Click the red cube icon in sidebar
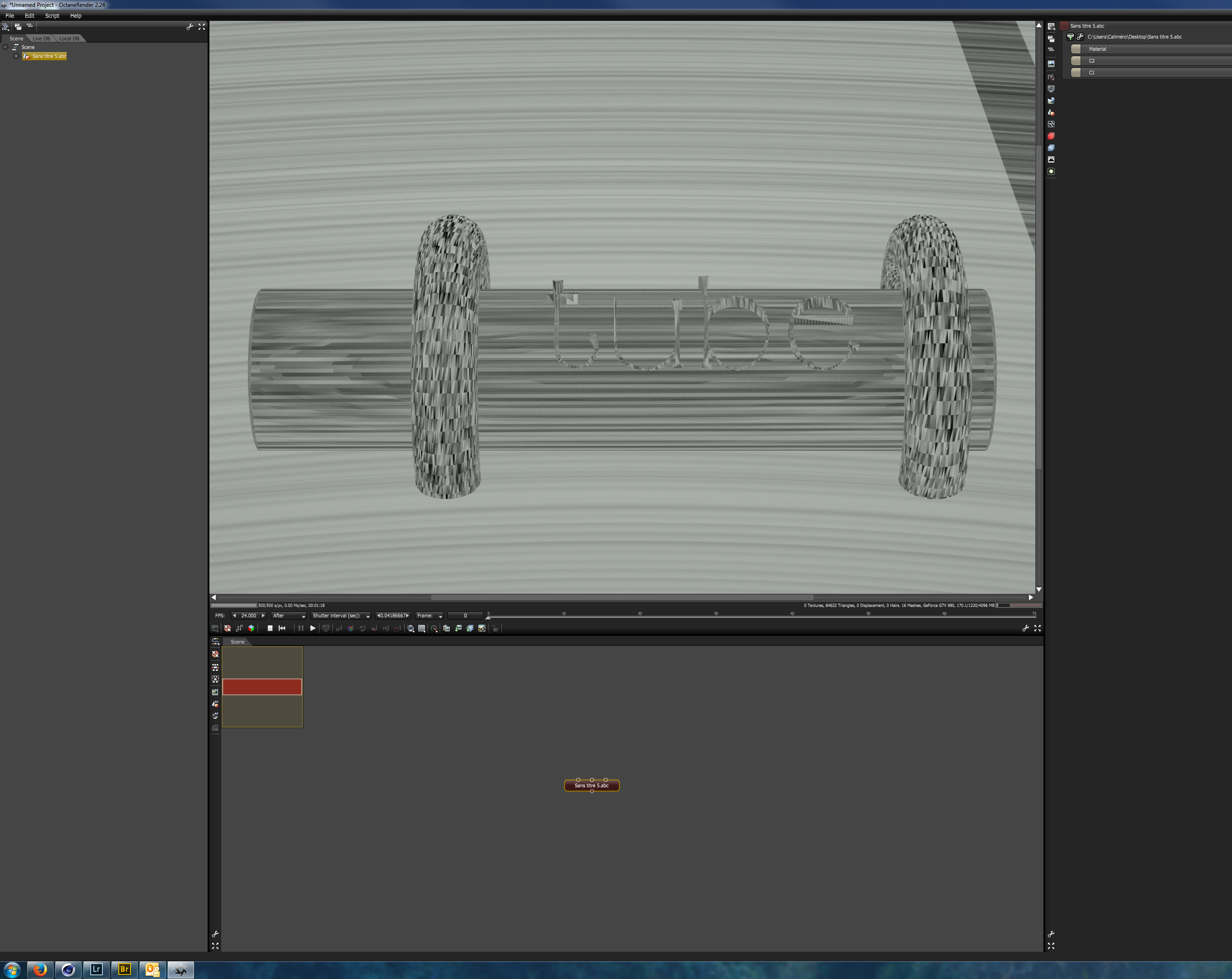This screenshot has height=979, width=1232. point(1051,136)
